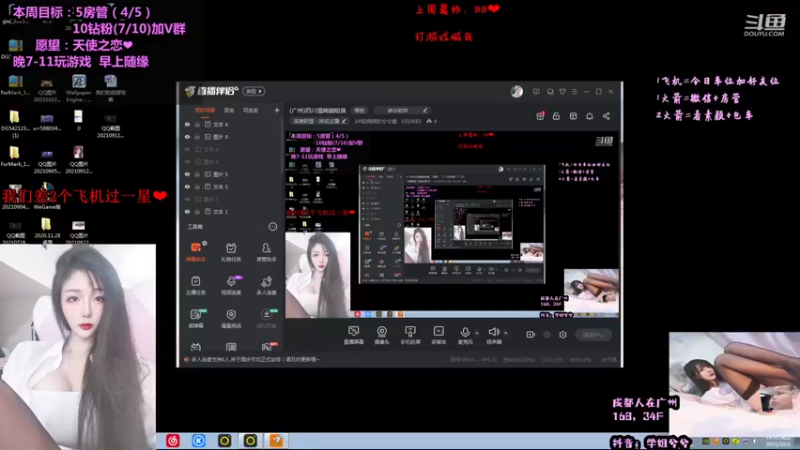This screenshot has height=450, width=800.
Task: Add 摄像头 camera source
Action: coord(382,335)
